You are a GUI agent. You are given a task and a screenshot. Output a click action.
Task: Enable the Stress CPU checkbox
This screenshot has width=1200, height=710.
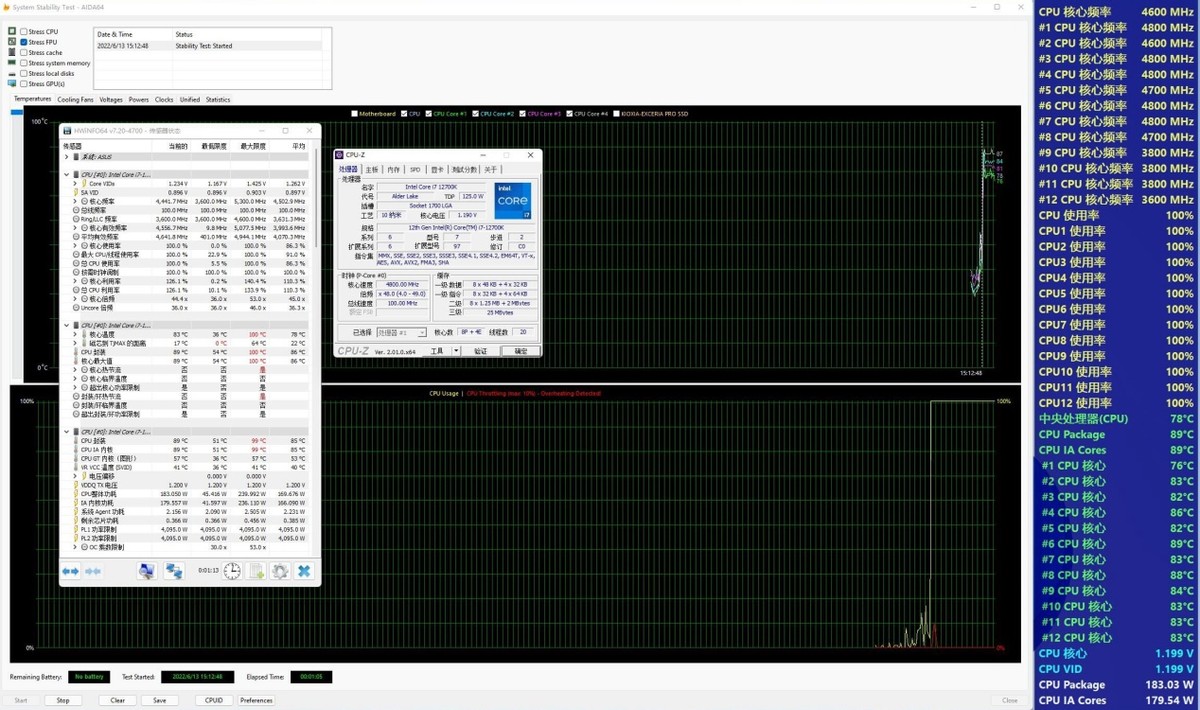pyautogui.click(x=24, y=32)
